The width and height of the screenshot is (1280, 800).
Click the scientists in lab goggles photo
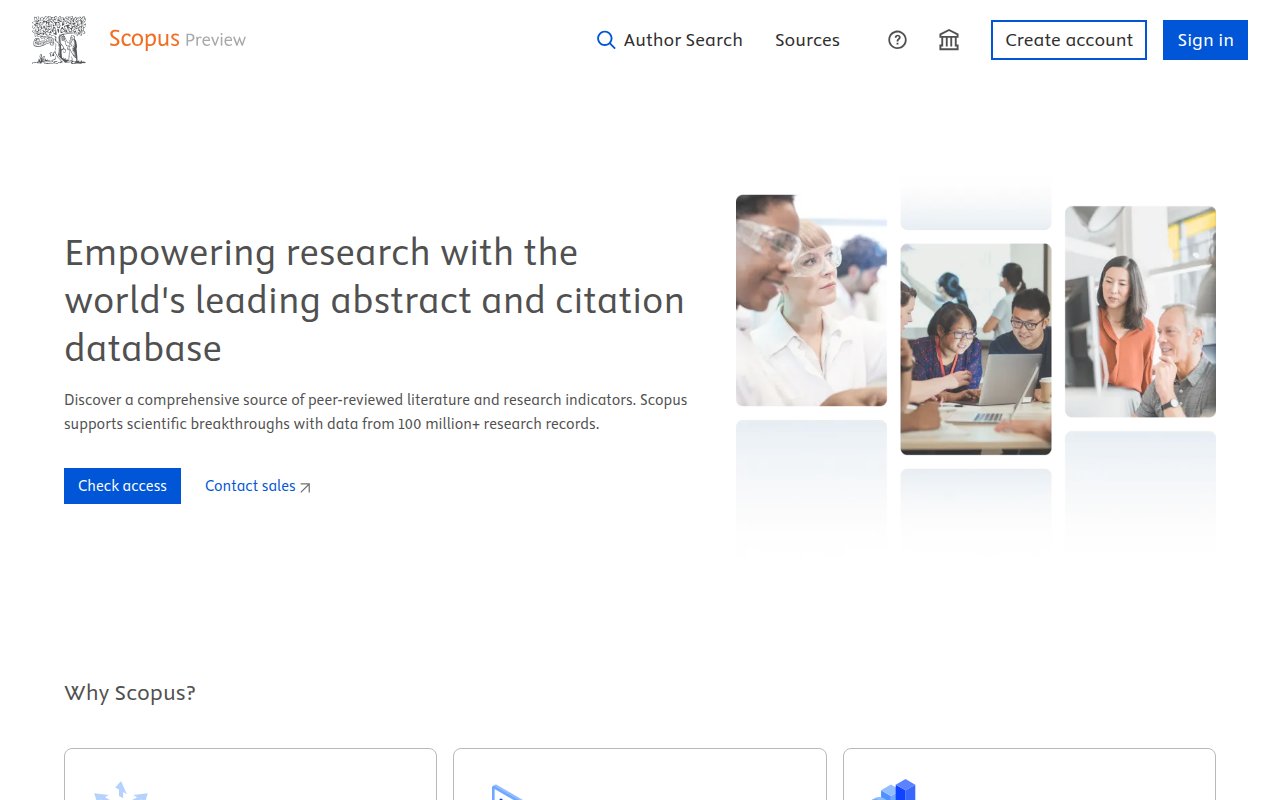(x=811, y=300)
